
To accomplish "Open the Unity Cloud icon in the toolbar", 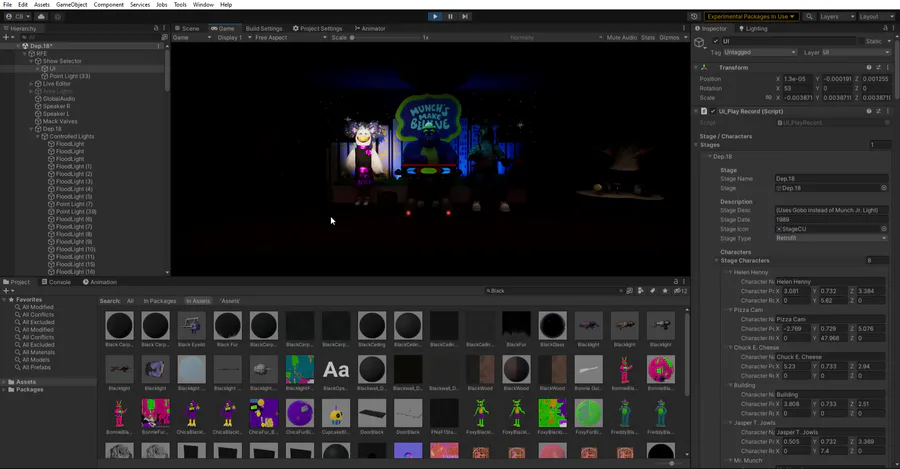I will click(41, 17).
